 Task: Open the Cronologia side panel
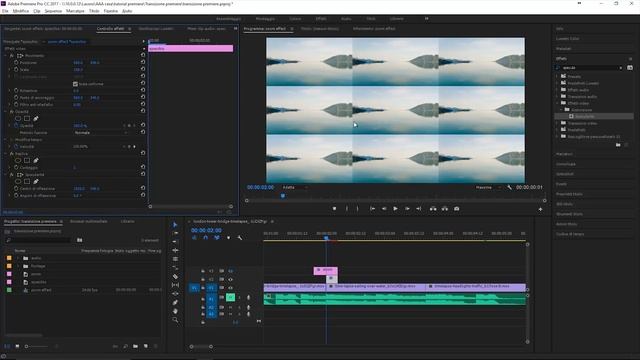click(566, 164)
